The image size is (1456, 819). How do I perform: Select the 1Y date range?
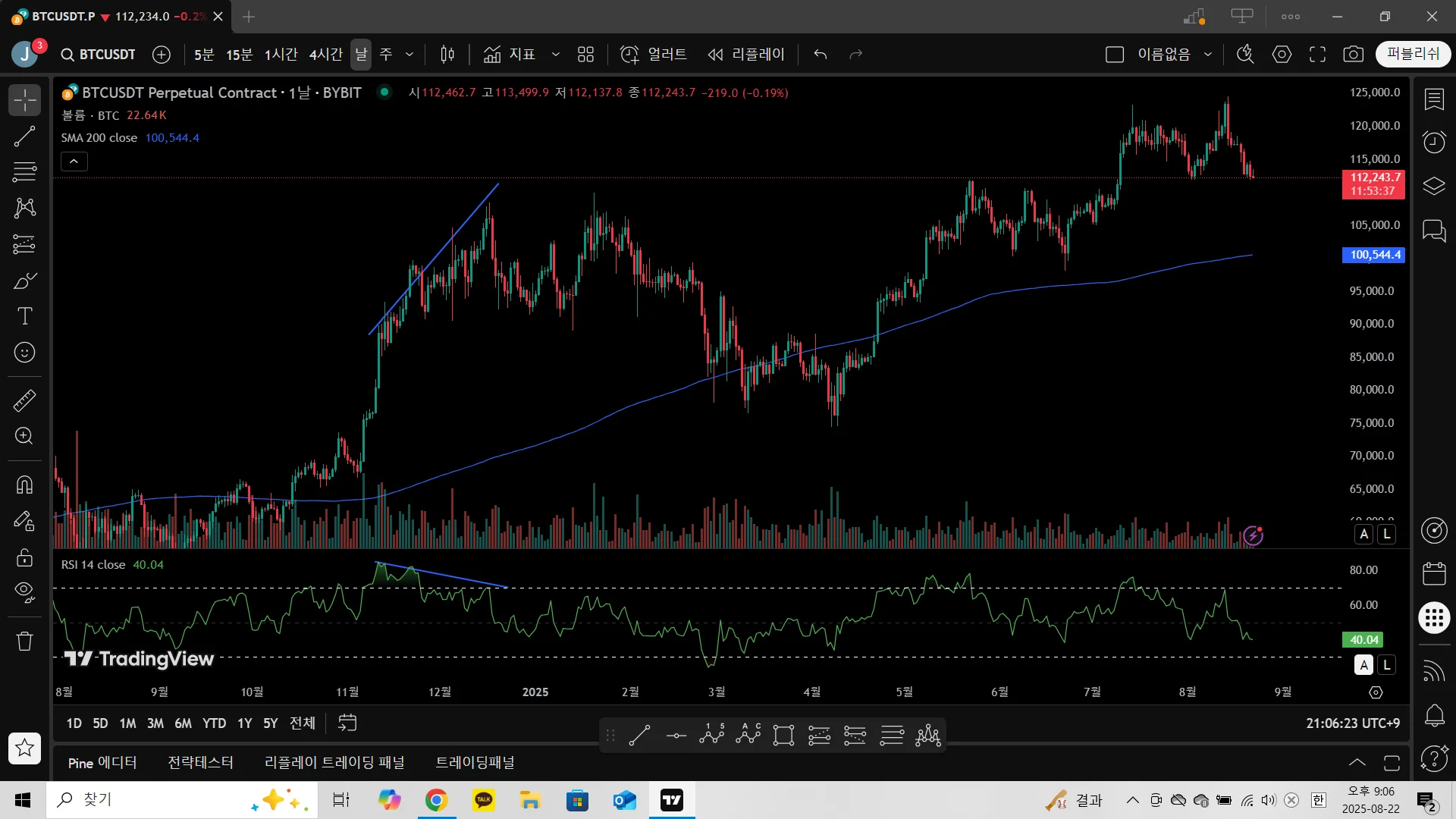(244, 723)
